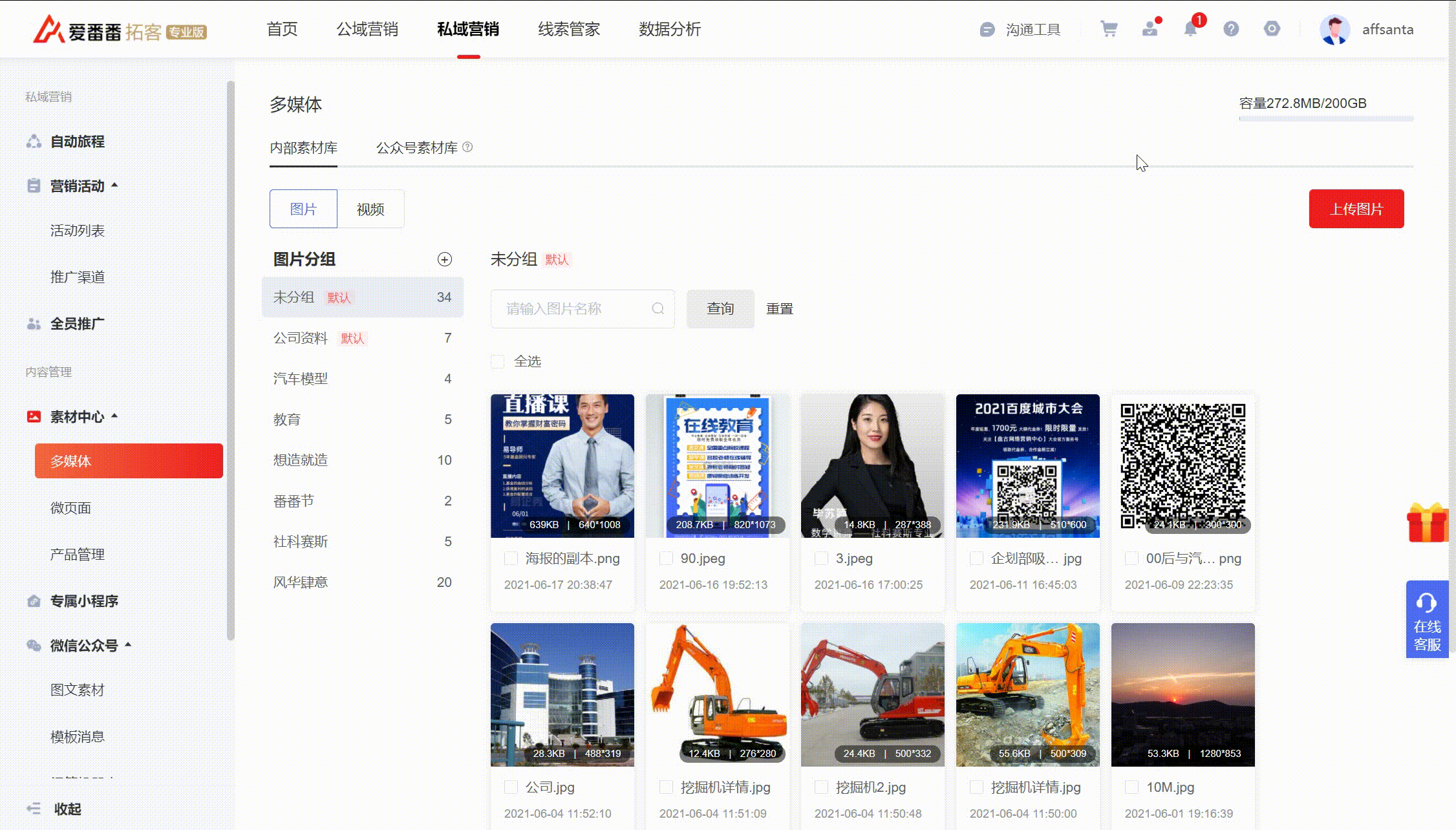Viewport: 1456px width, 830px height.
Task: Click the 全员推广 sidebar icon
Action: (34, 324)
